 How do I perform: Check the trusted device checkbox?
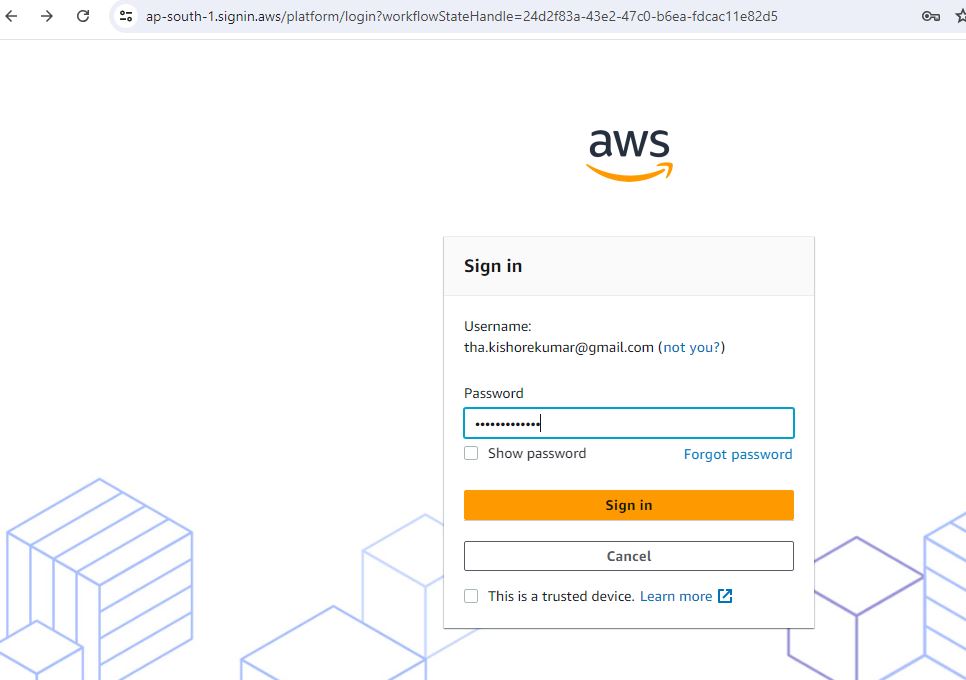coord(471,596)
